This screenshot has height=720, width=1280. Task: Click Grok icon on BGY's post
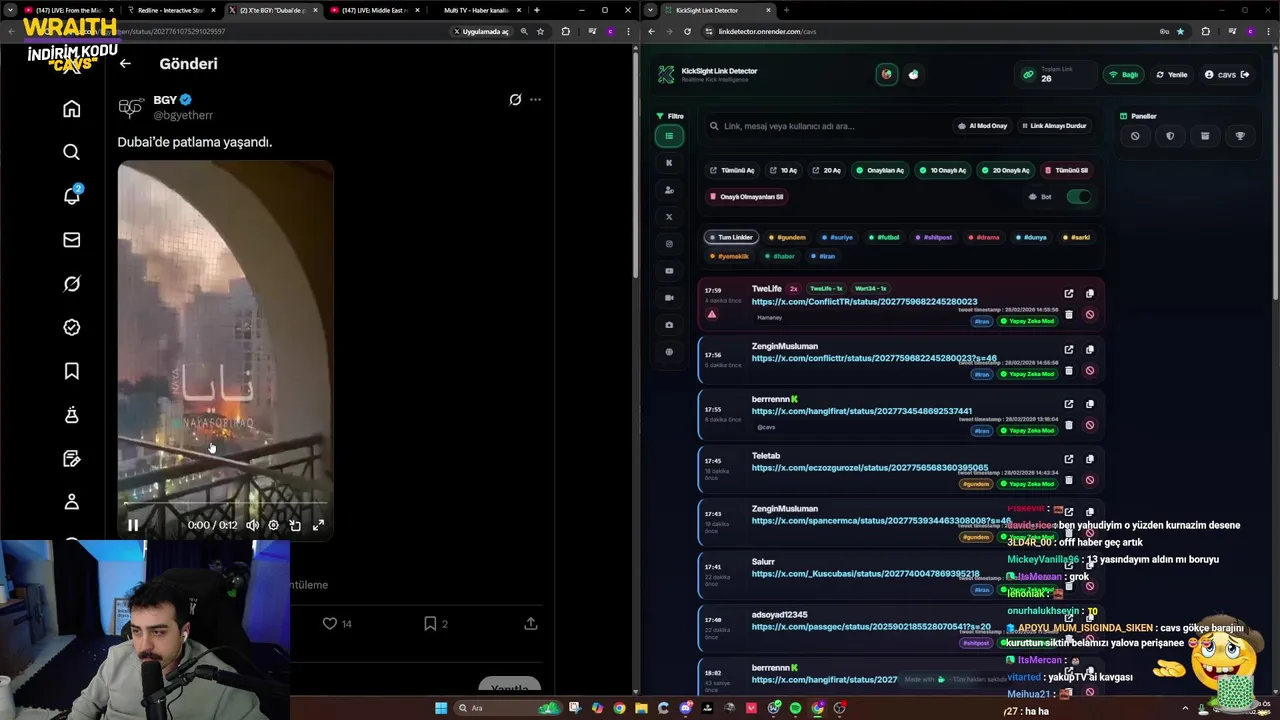(x=515, y=99)
